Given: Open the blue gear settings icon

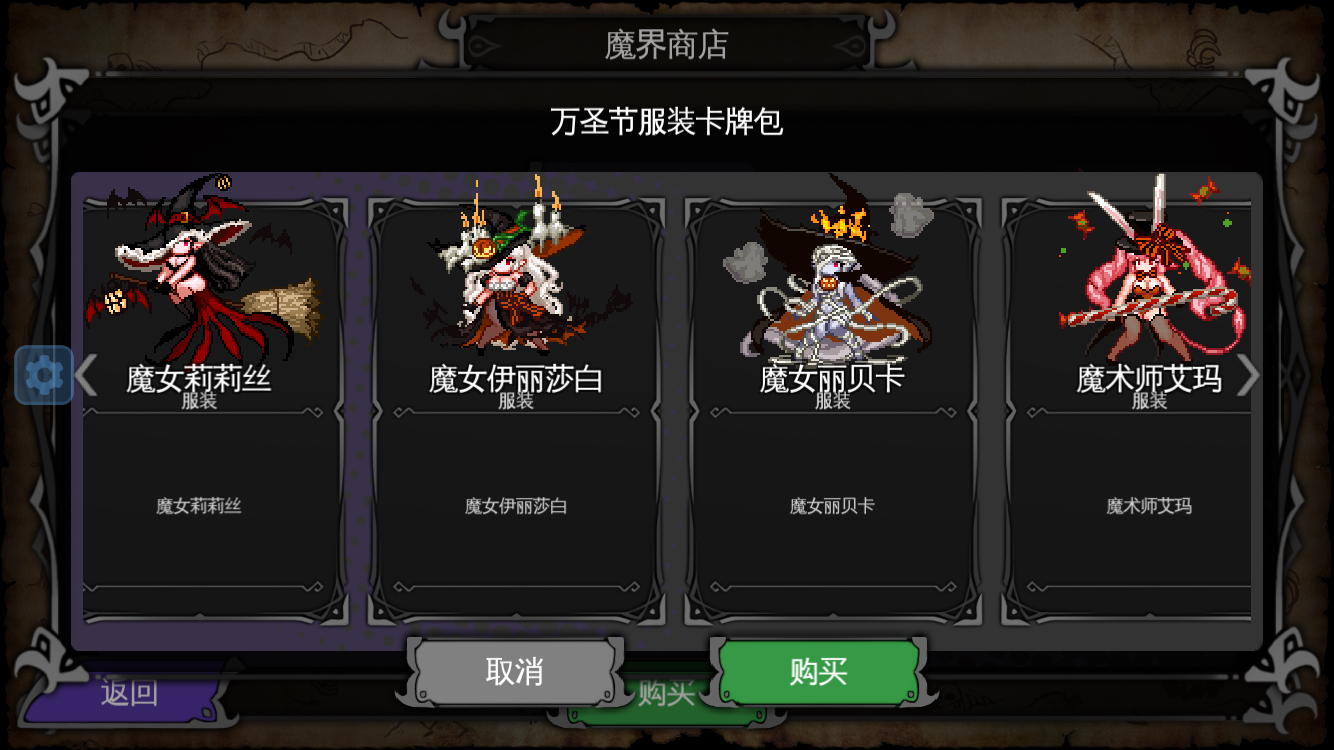Looking at the screenshot, I should click(44, 375).
